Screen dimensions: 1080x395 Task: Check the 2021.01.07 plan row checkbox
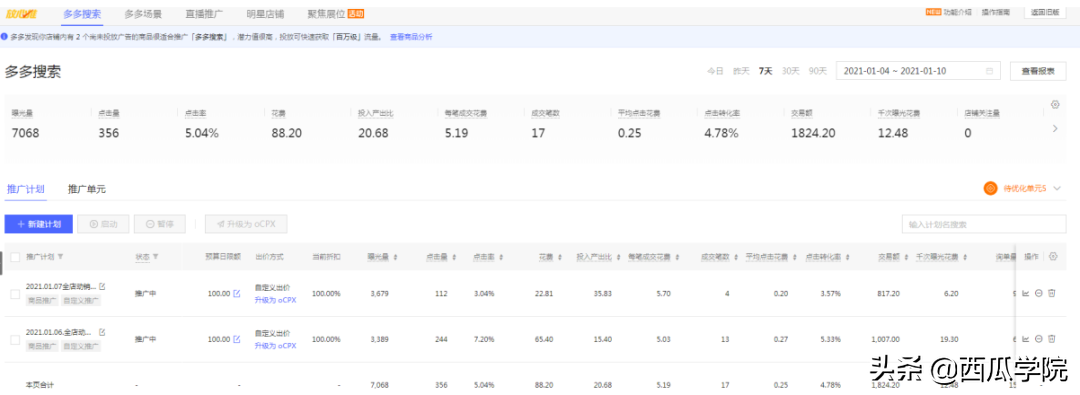15,294
